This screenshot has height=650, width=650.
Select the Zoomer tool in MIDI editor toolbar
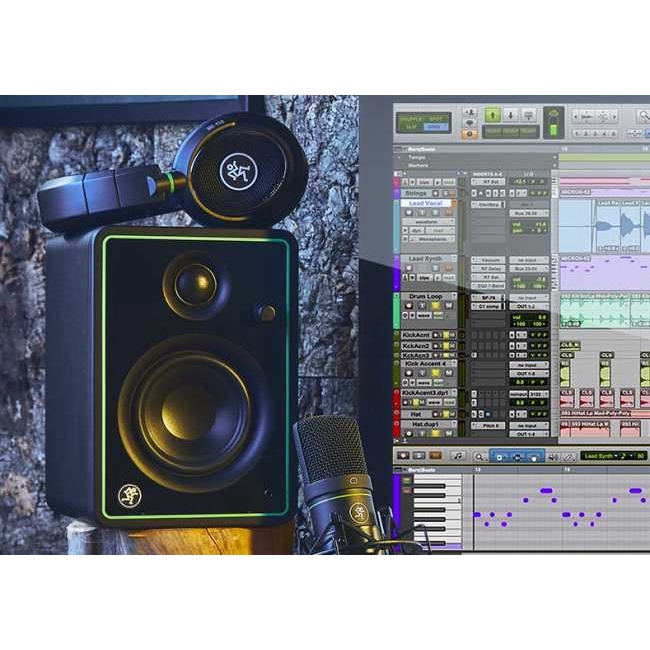point(480,457)
